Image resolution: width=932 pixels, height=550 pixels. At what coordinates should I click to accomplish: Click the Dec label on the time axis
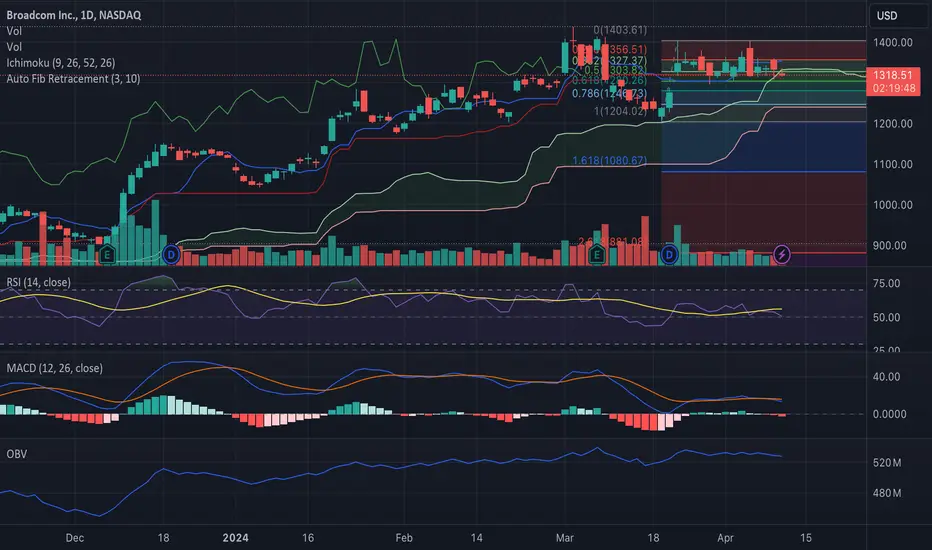pyautogui.click(x=74, y=538)
